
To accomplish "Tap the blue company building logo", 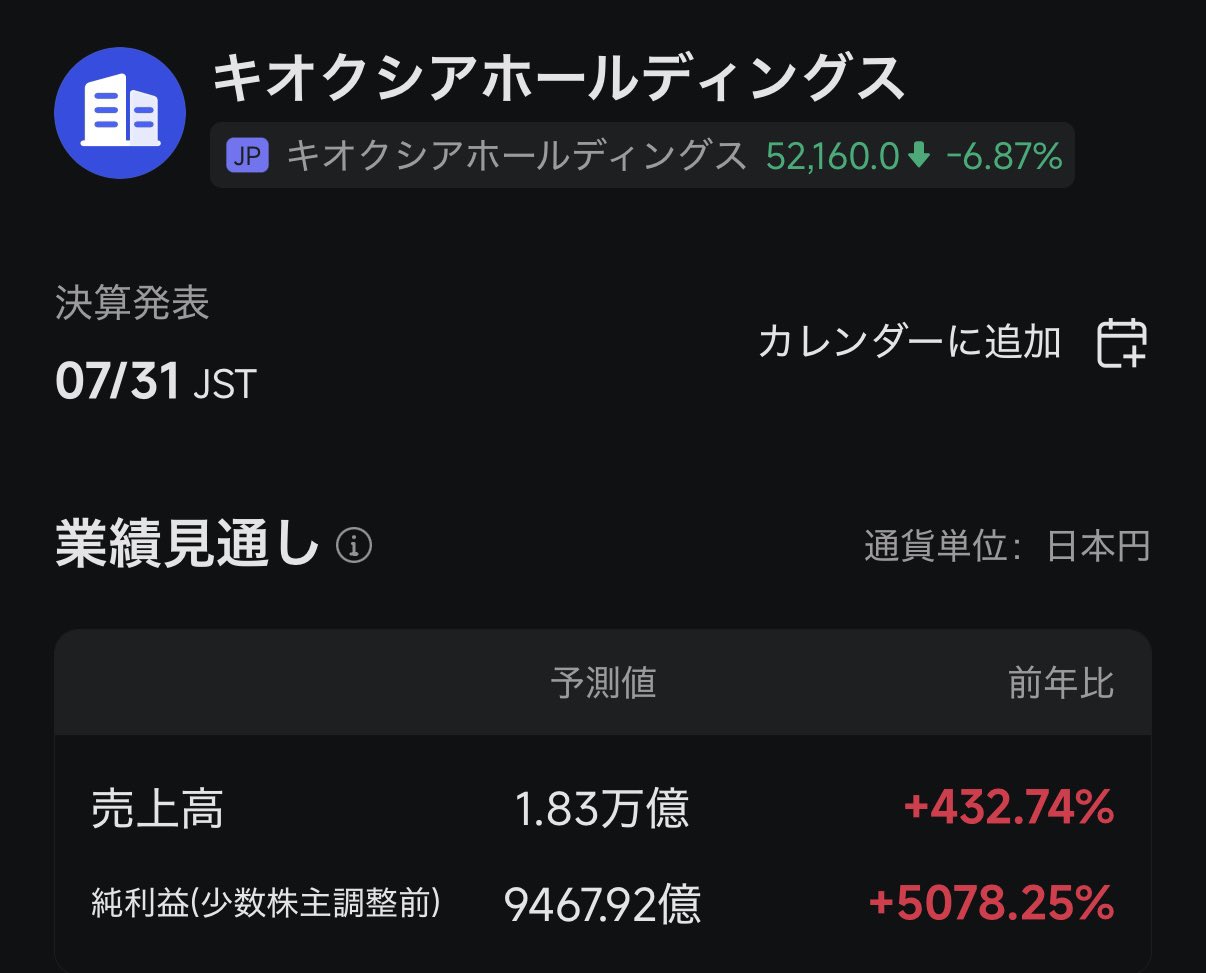I will point(120,112).
